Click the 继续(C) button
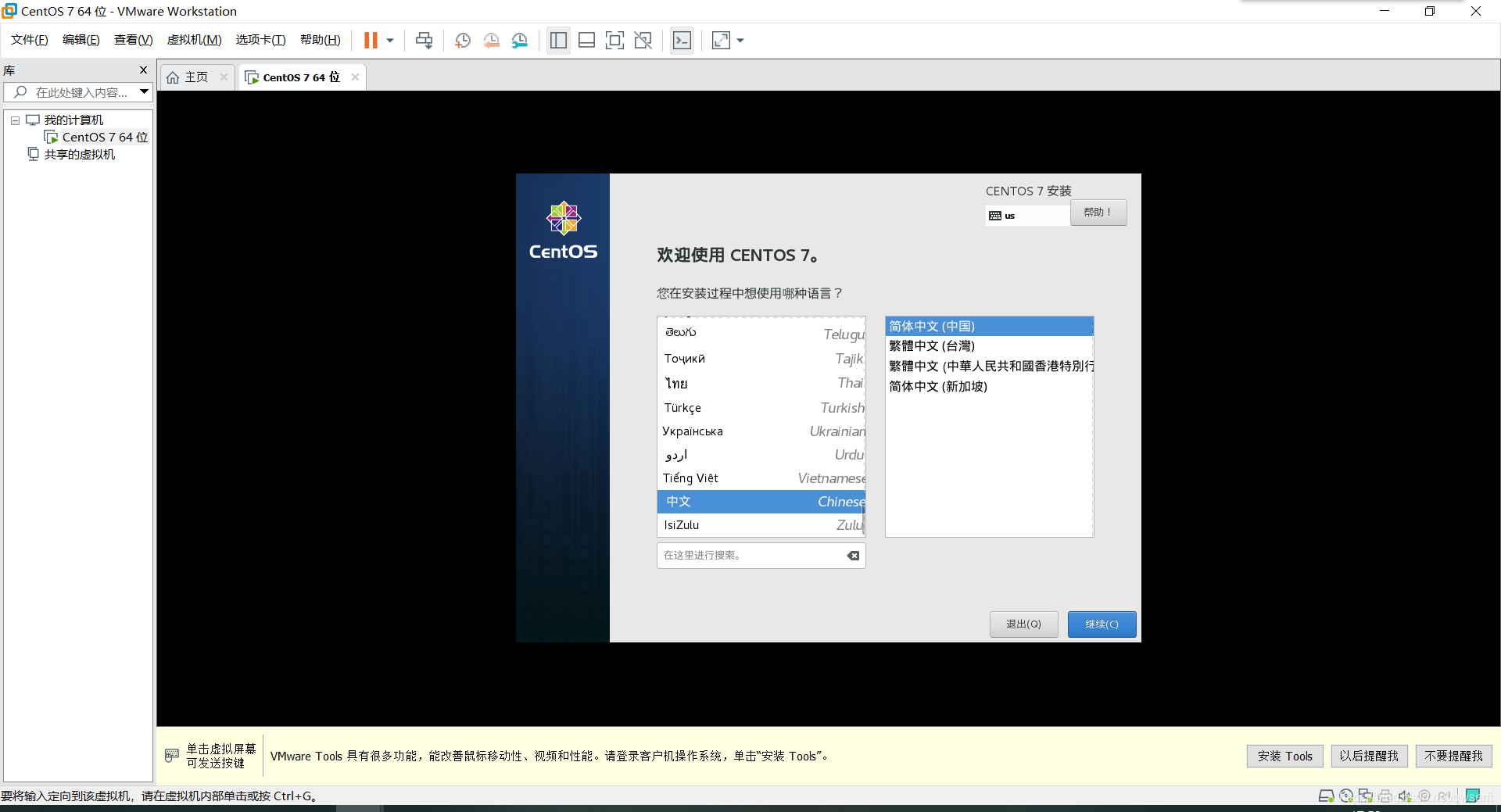Viewport: 1501px width, 812px height. [1102, 624]
